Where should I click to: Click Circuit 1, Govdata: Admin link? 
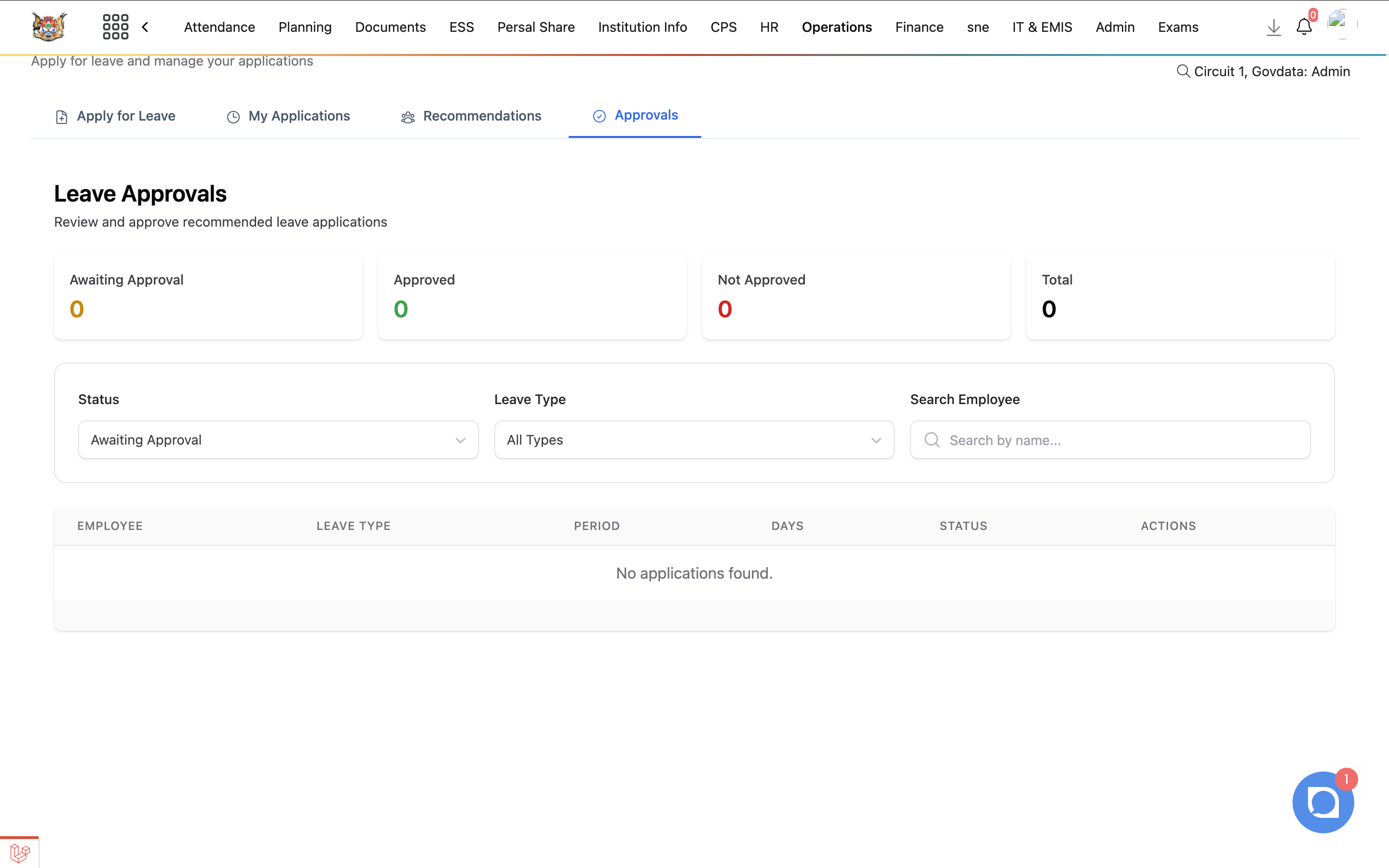(1271, 71)
